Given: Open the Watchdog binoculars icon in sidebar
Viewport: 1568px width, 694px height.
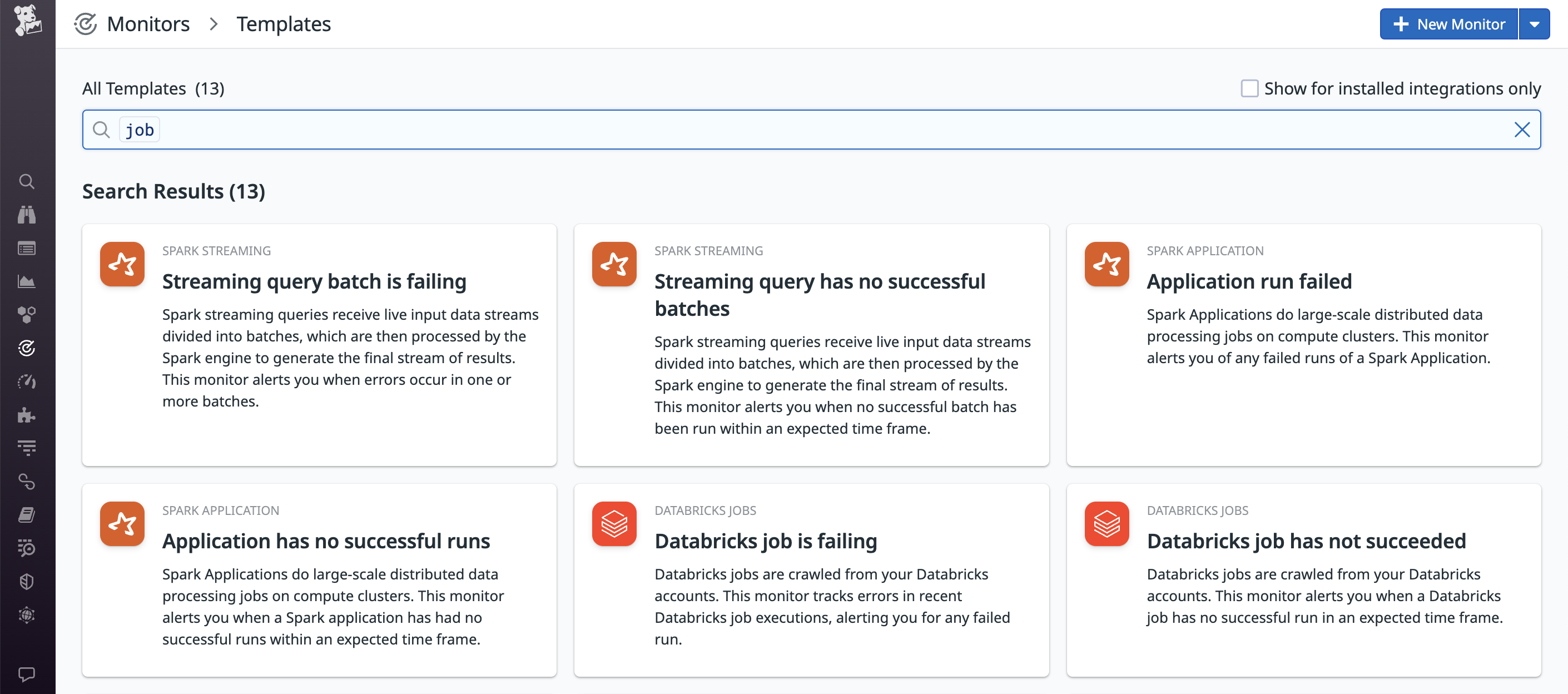Looking at the screenshot, I should tap(27, 214).
